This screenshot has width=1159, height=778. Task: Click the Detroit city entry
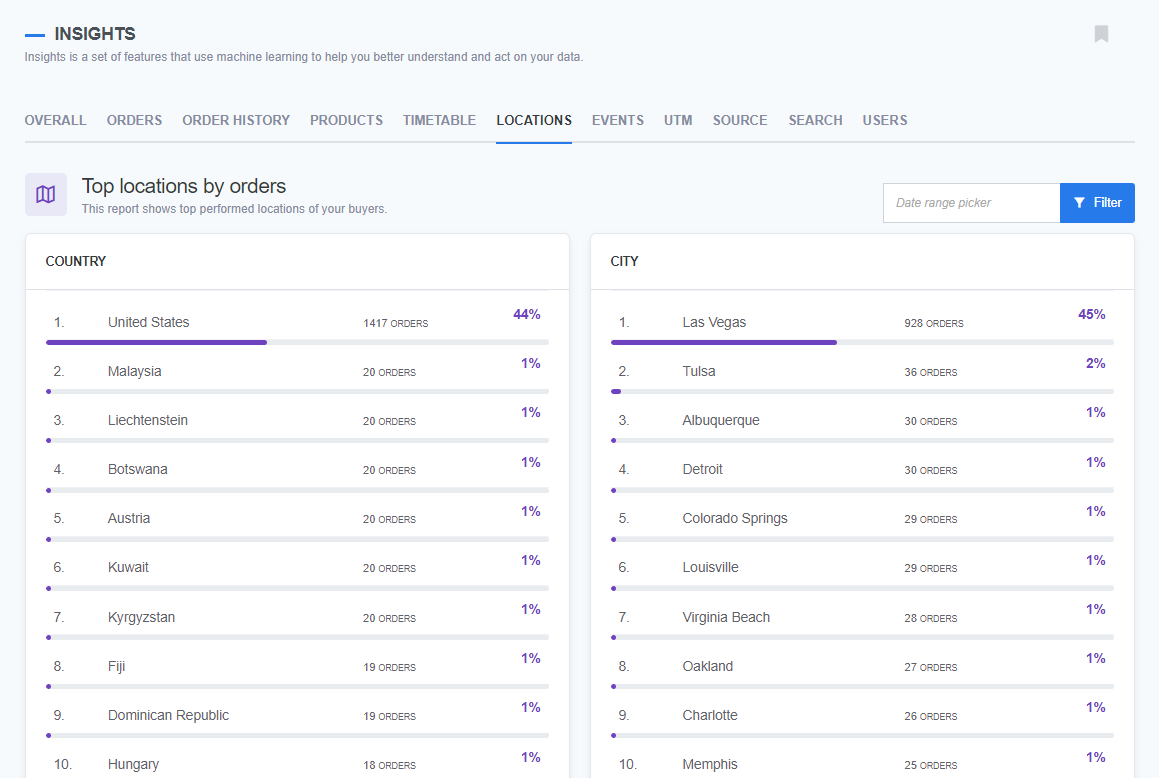click(x=862, y=470)
